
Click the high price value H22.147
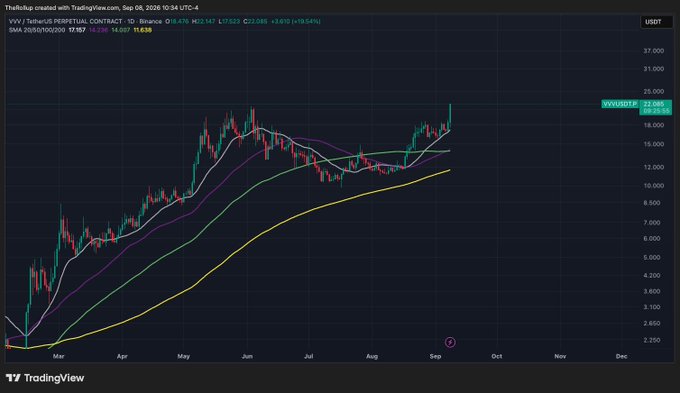pos(203,21)
